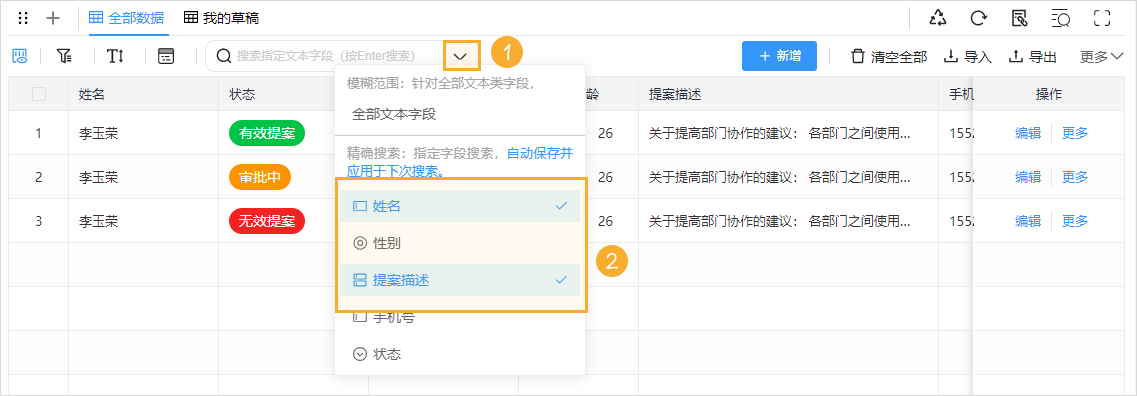Click 状态 column header
This screenshot has width=1137, height=396.
(242, 94)
